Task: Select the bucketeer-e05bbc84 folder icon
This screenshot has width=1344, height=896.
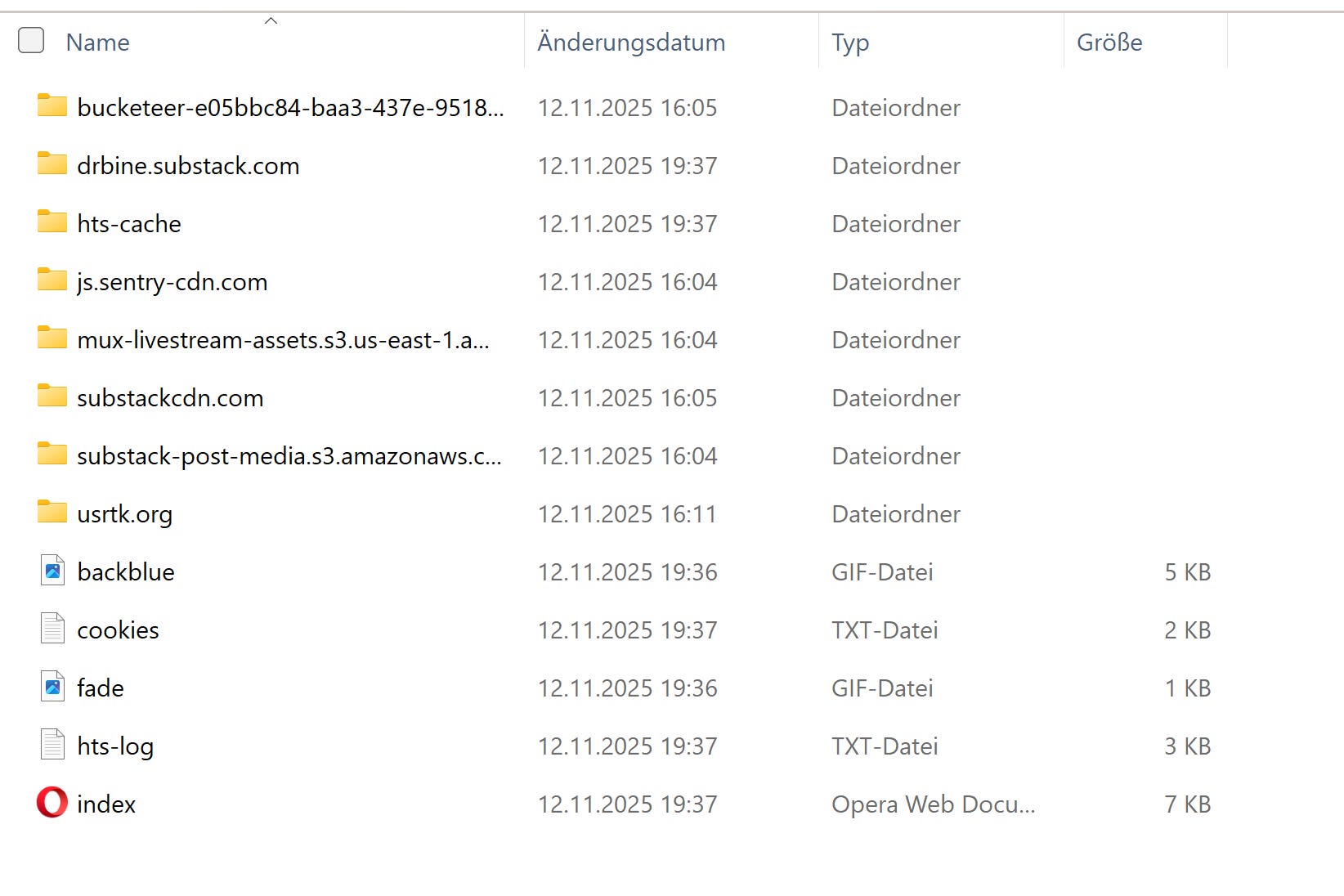Action: (x=52, y=106)
